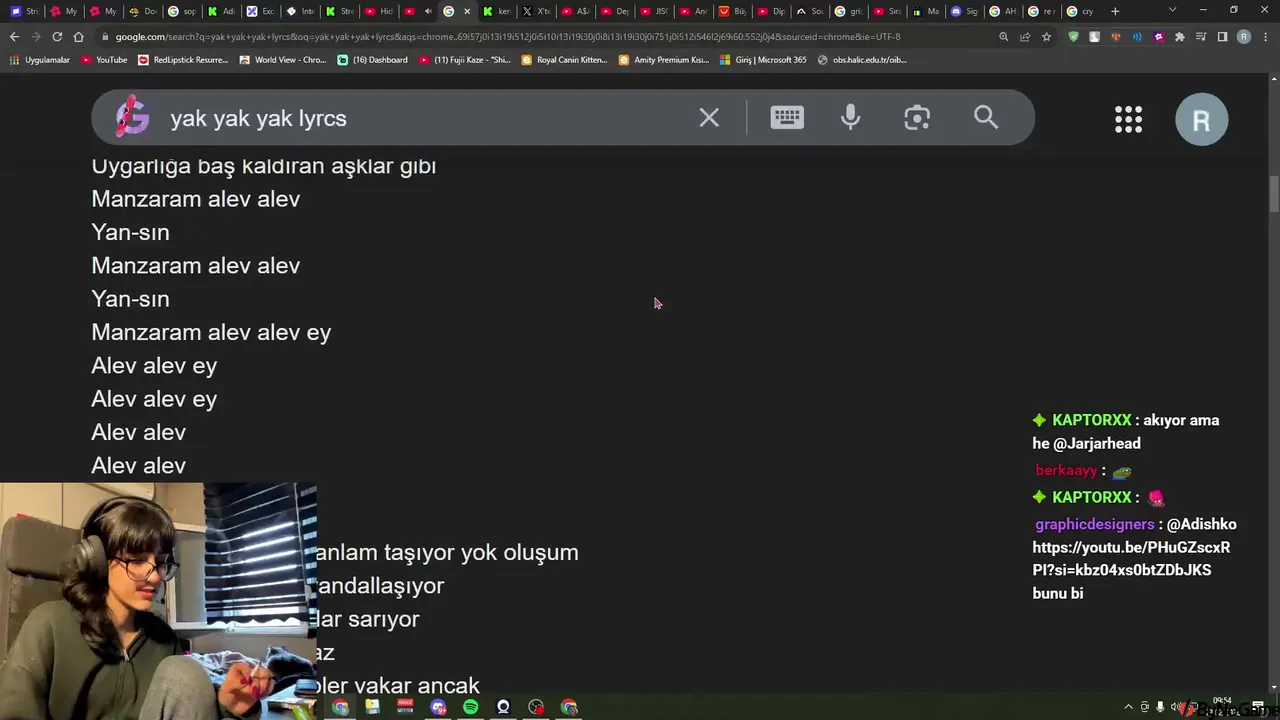1280x720 pixels.
Task: Open the RedLipstick Resurre... bookmark
Action: [183, 60]
